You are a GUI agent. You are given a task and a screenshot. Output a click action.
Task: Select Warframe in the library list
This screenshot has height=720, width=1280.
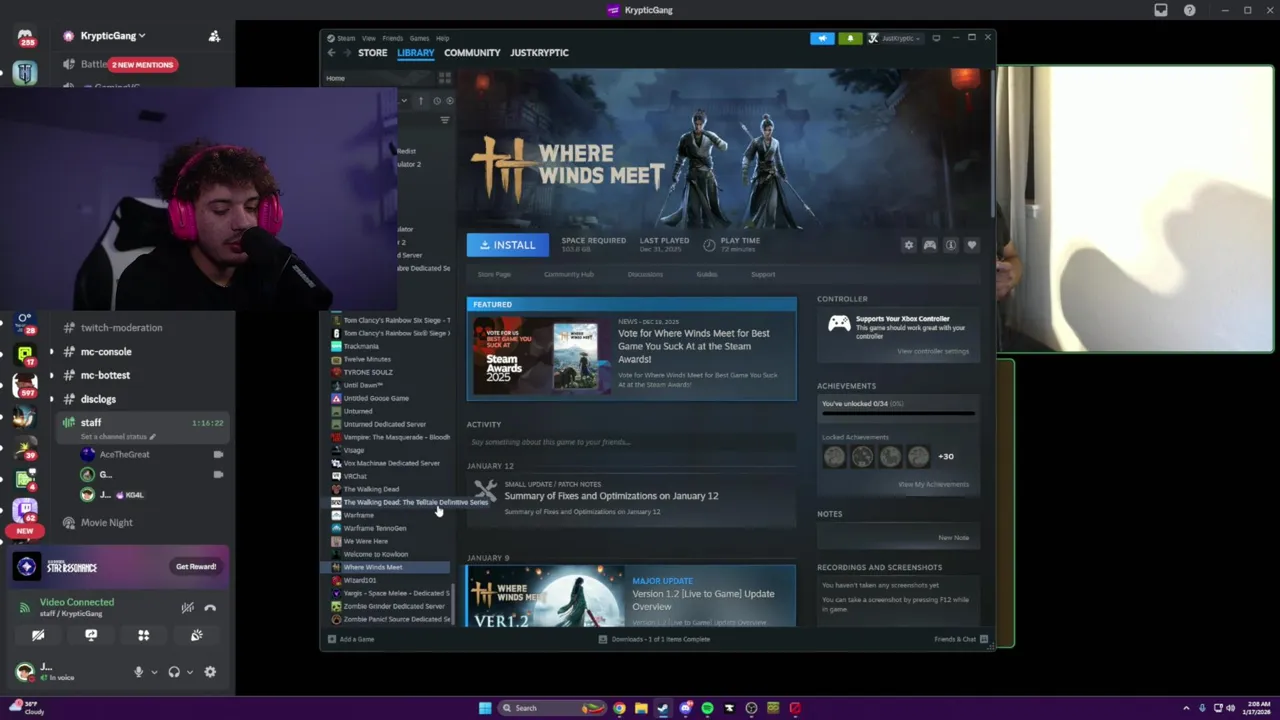359,515
